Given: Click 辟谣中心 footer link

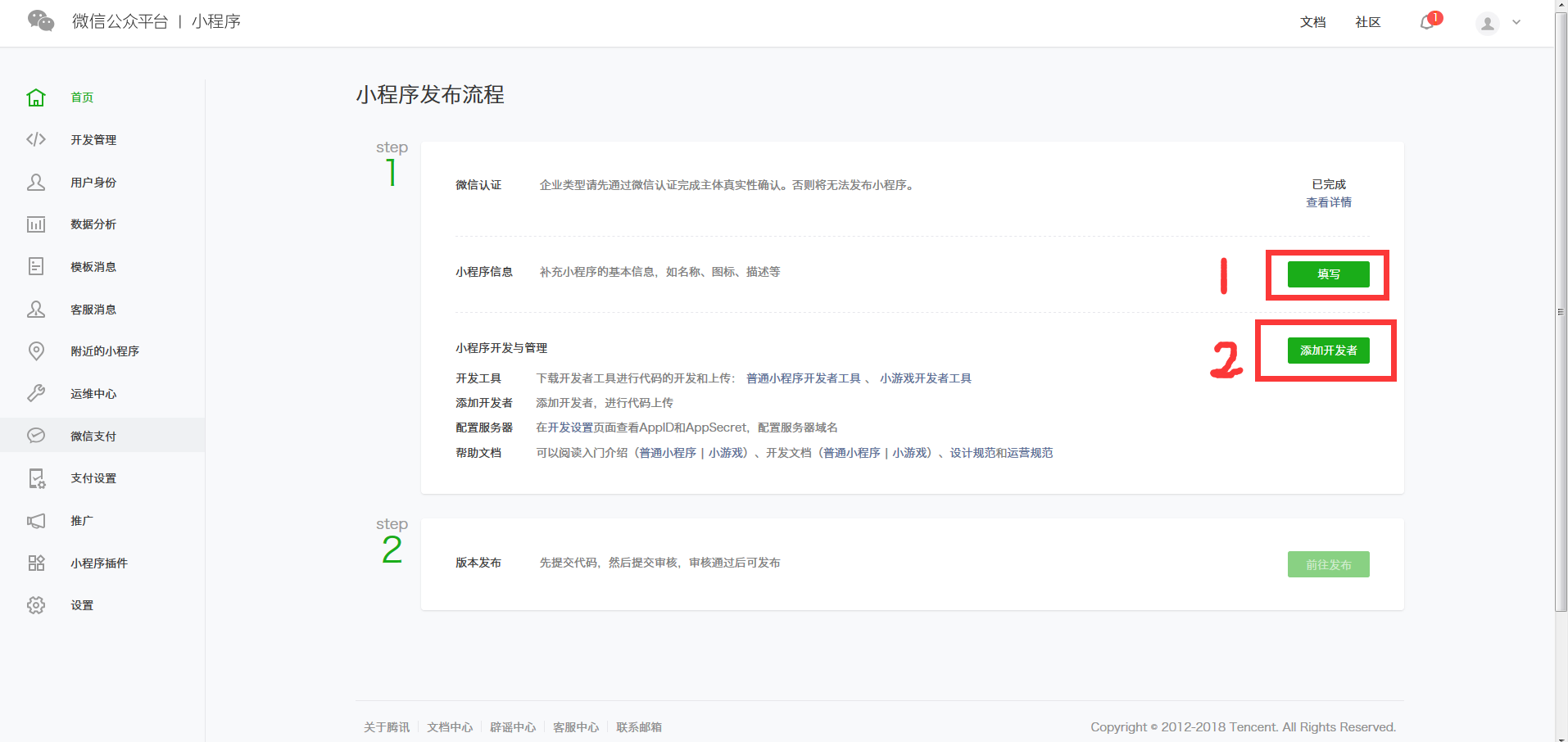Looking at the screenshot, I should [513, 727].
